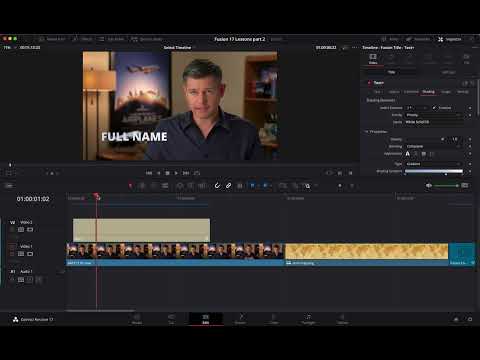Screen dimensions: 480x360
Task: Select the interview clip on Video 1
Action: 175,254
